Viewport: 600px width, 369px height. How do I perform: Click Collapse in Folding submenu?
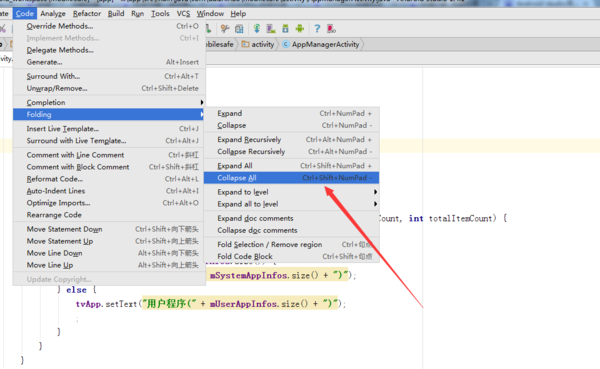(x=292, y=126)
